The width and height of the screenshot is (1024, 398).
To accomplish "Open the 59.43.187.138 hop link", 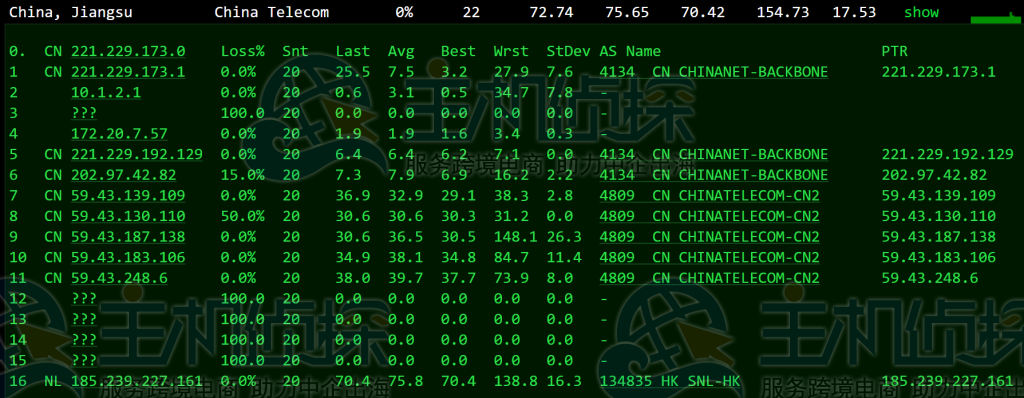I will (x=128, y=237).
